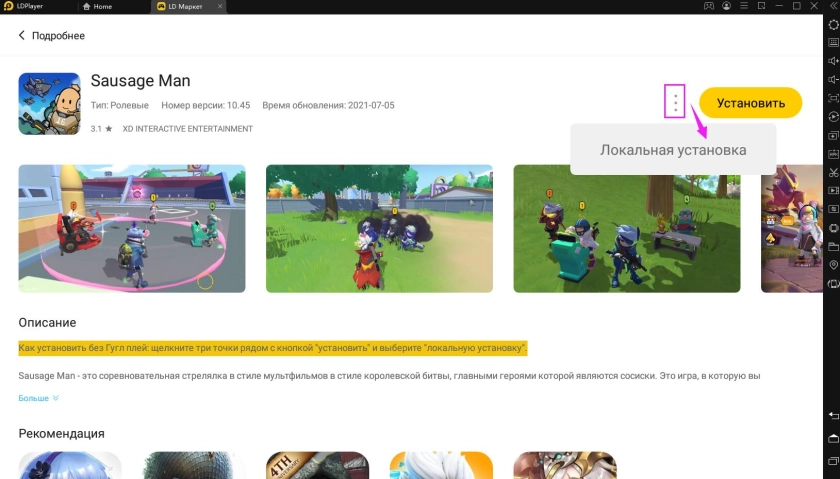Rotate the screen using sidebar icon
Image resolution: width=840 pixels, height=479 pixels.
click(x=833, y=283)
